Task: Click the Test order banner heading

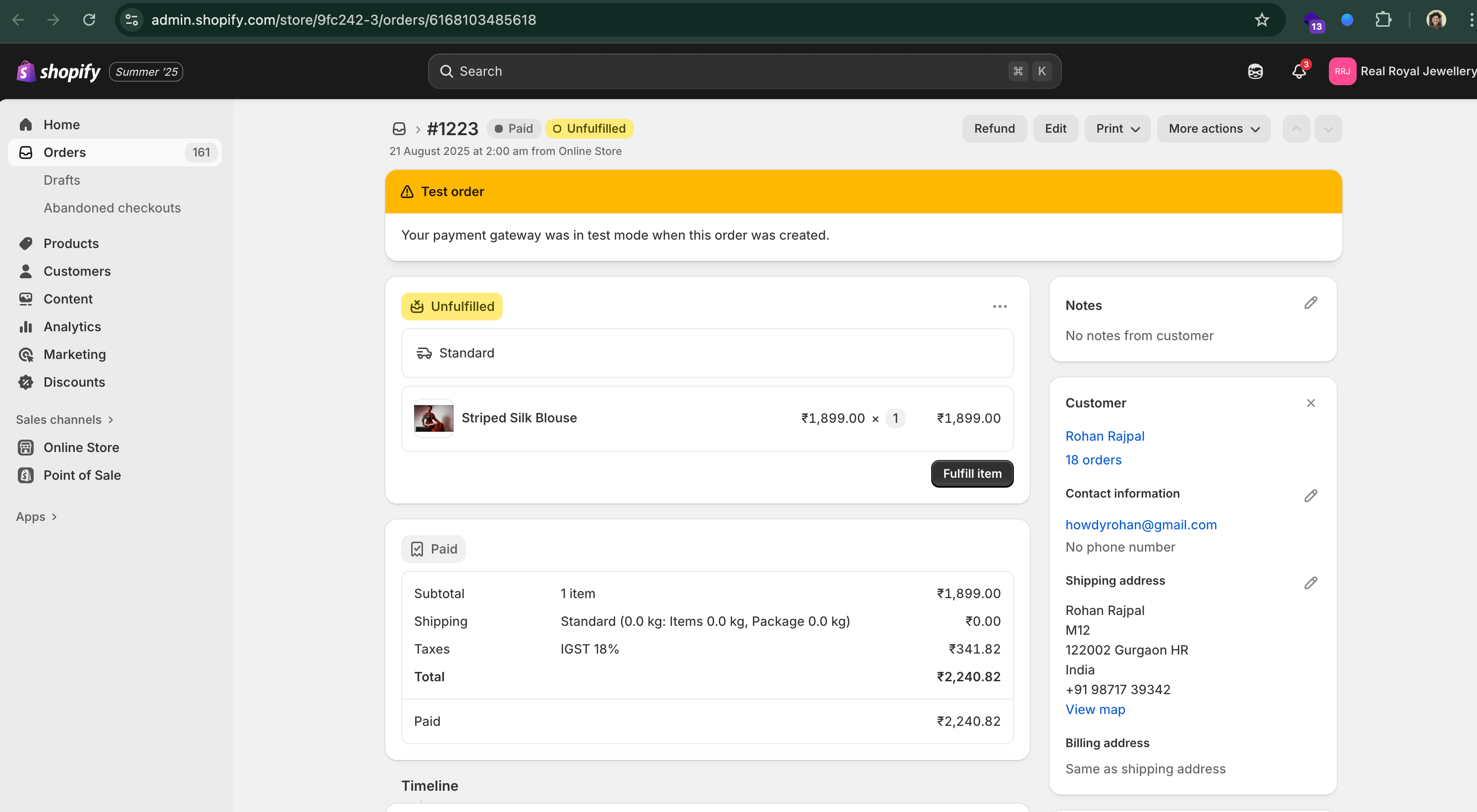Action: [452, 192]
